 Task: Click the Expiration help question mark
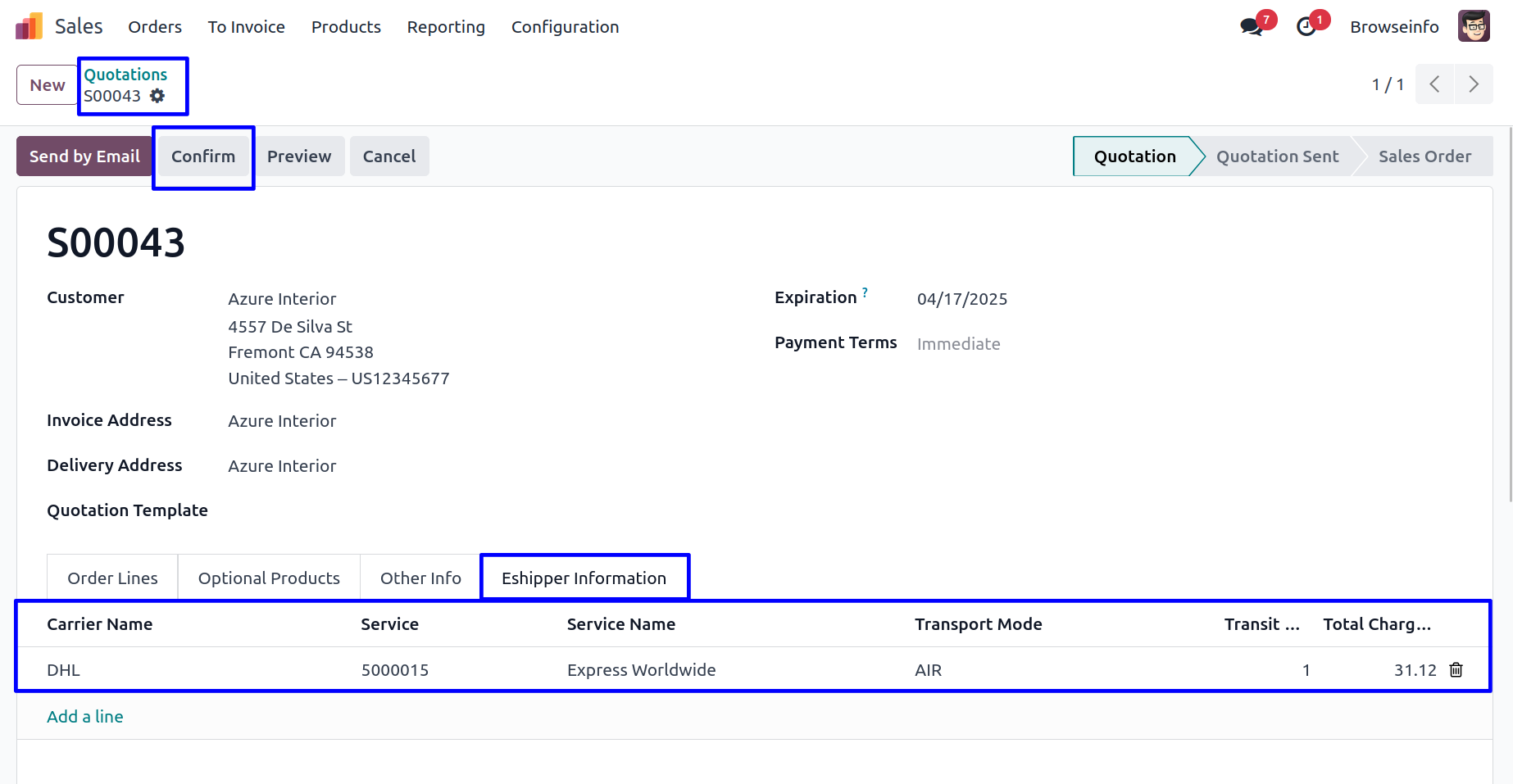[x=865, y=292]
